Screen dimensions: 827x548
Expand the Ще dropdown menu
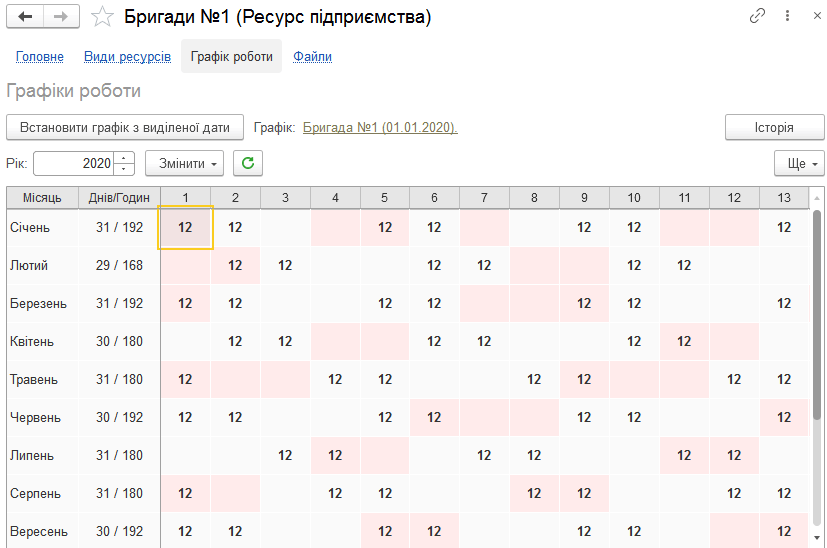[x=799, y=163]
